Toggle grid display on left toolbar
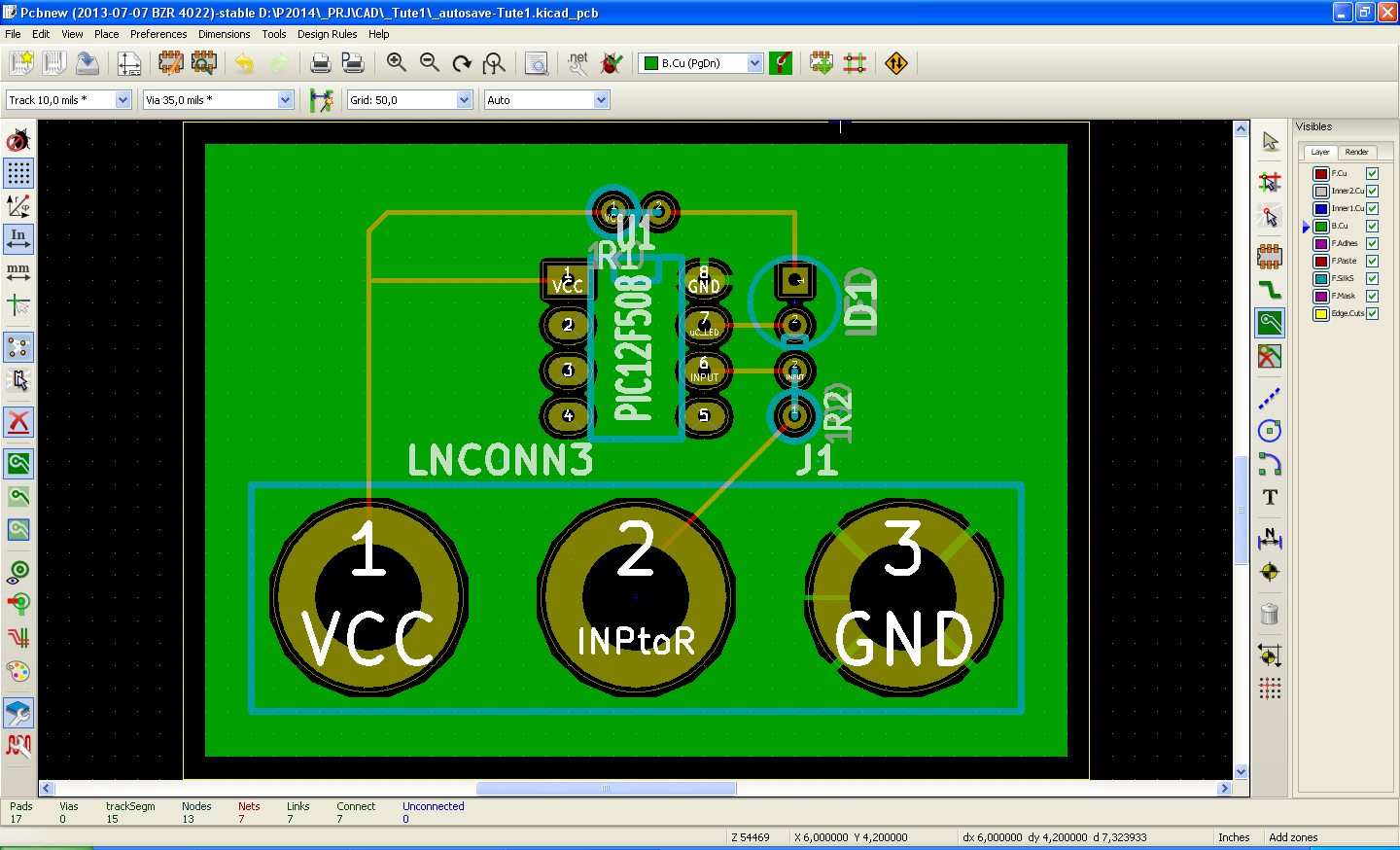 point(18,173)
